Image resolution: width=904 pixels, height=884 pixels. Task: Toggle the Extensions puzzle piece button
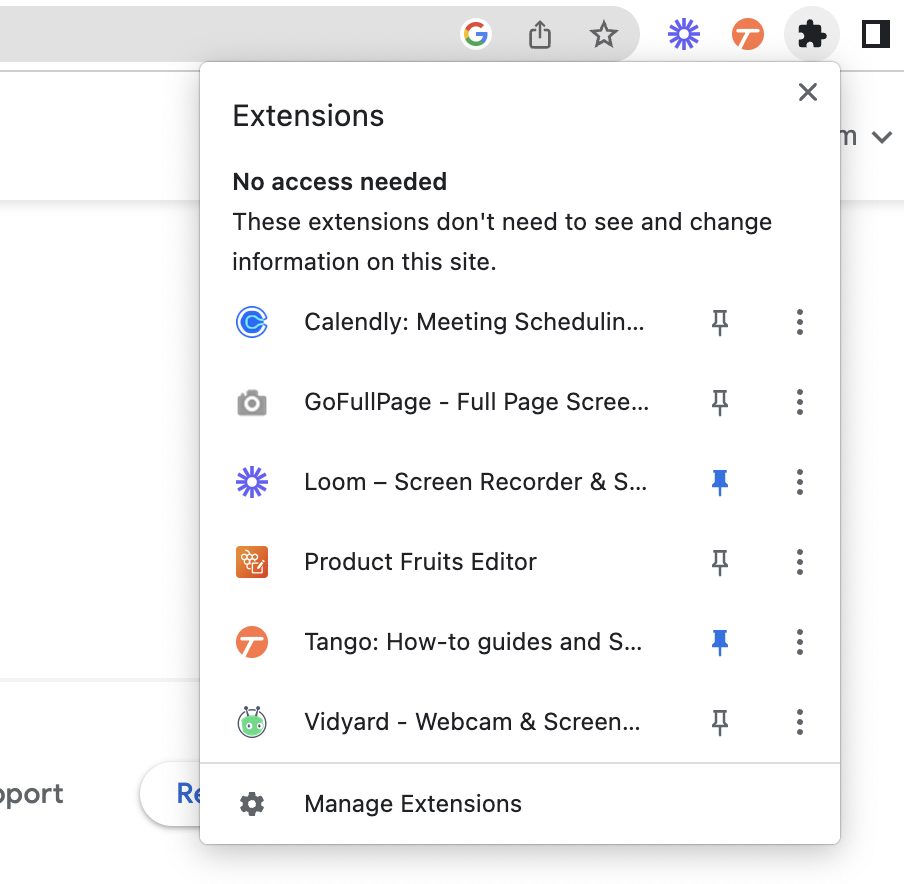(x=812, y=35)
